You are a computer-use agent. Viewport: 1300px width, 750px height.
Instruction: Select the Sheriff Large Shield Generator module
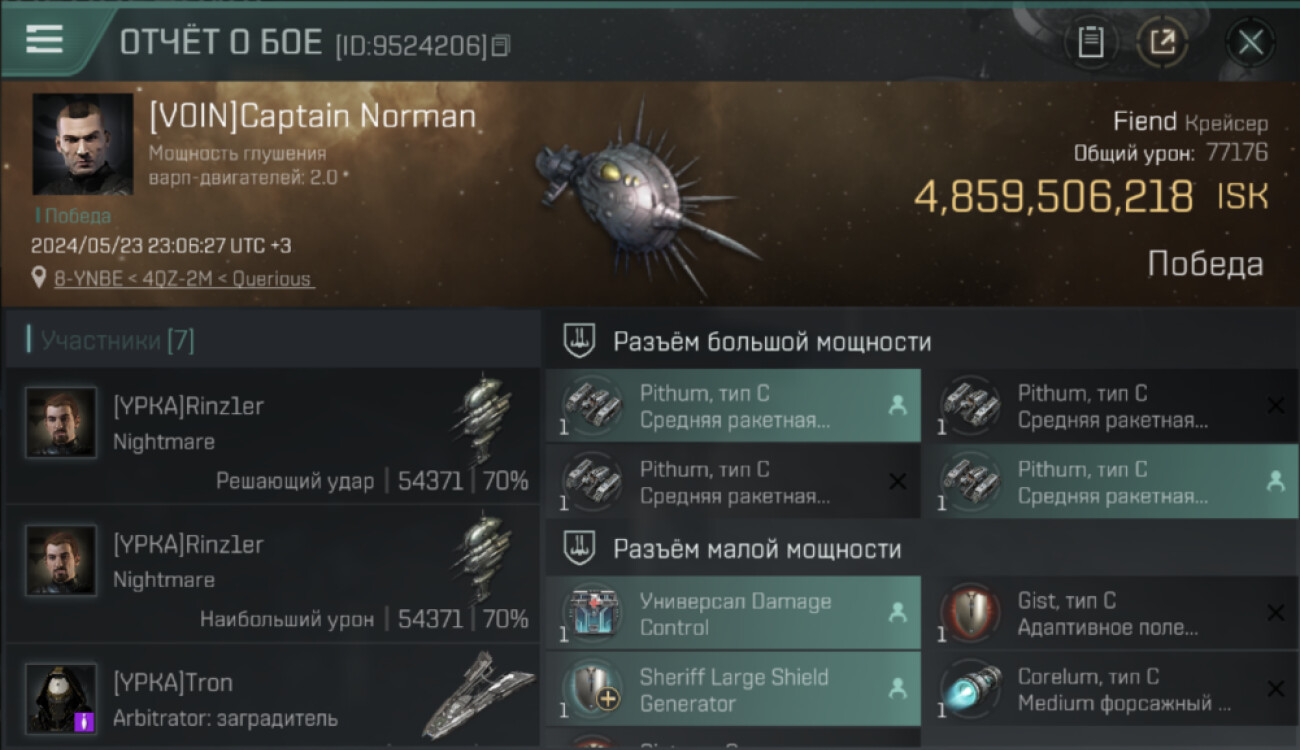(733, 689)
